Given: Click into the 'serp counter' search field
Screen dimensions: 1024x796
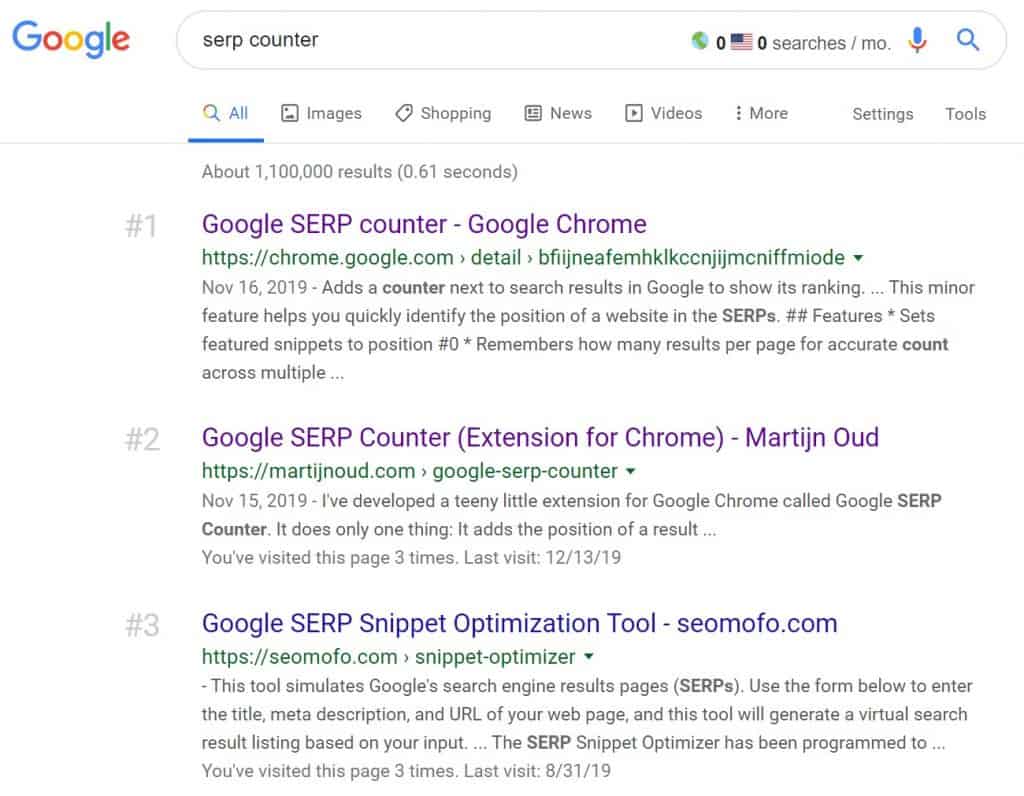Looking at the screenshot, I should pos(430,40).
